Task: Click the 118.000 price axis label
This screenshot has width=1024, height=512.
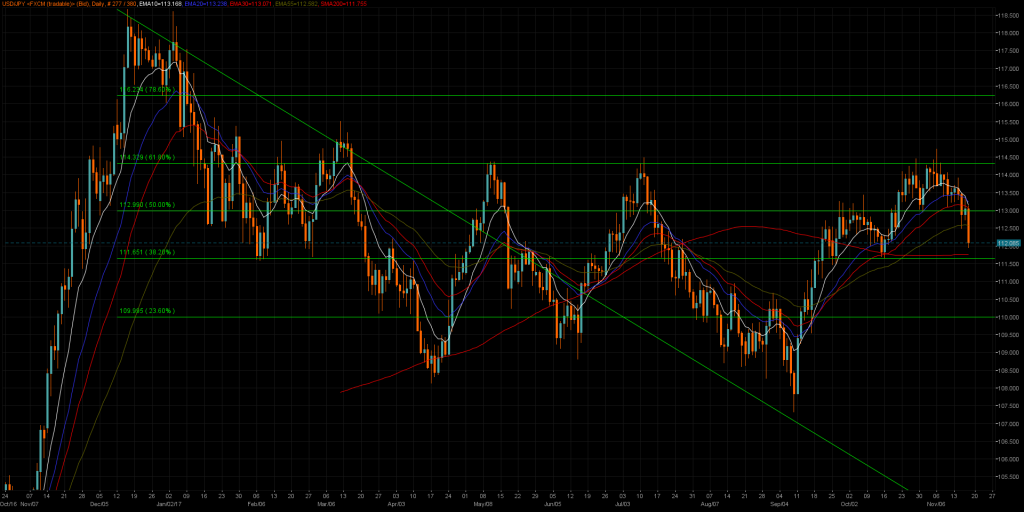Action: (x=1009, y=33)
